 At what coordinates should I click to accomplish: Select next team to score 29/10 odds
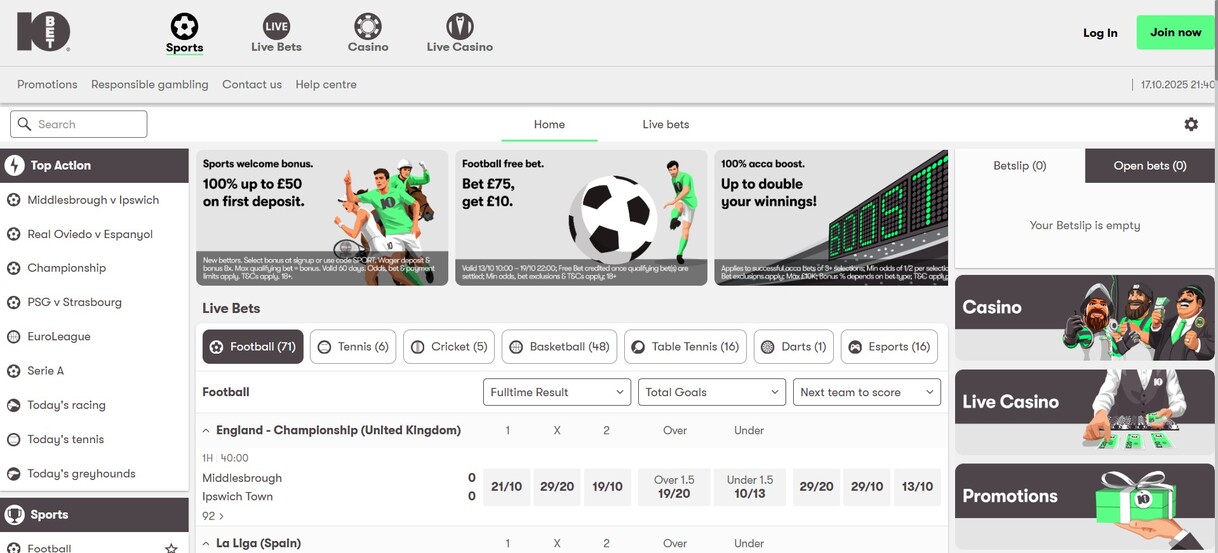pyautogui.click(x=867, y=487)
